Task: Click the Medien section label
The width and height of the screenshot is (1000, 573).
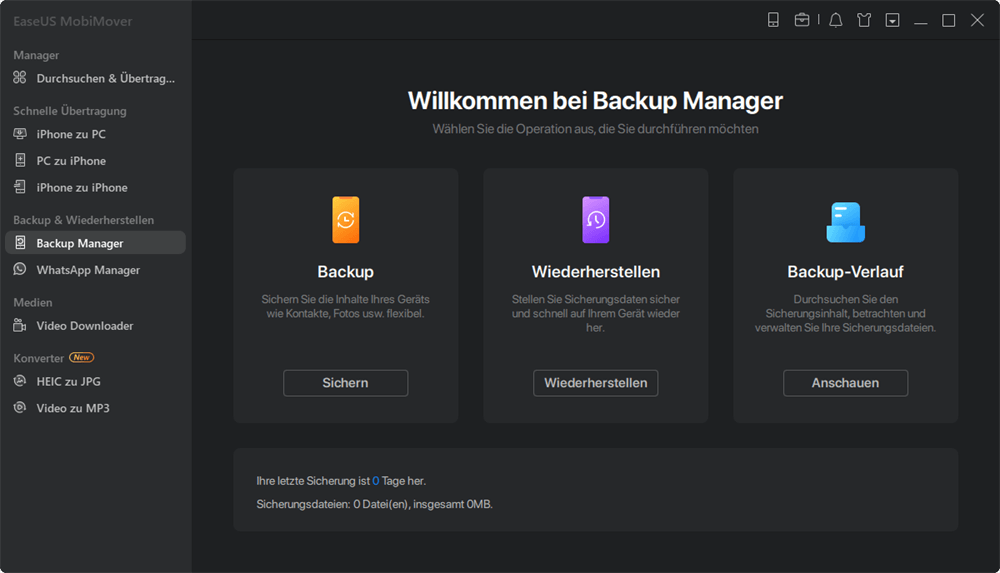Action: pos(33,302)
